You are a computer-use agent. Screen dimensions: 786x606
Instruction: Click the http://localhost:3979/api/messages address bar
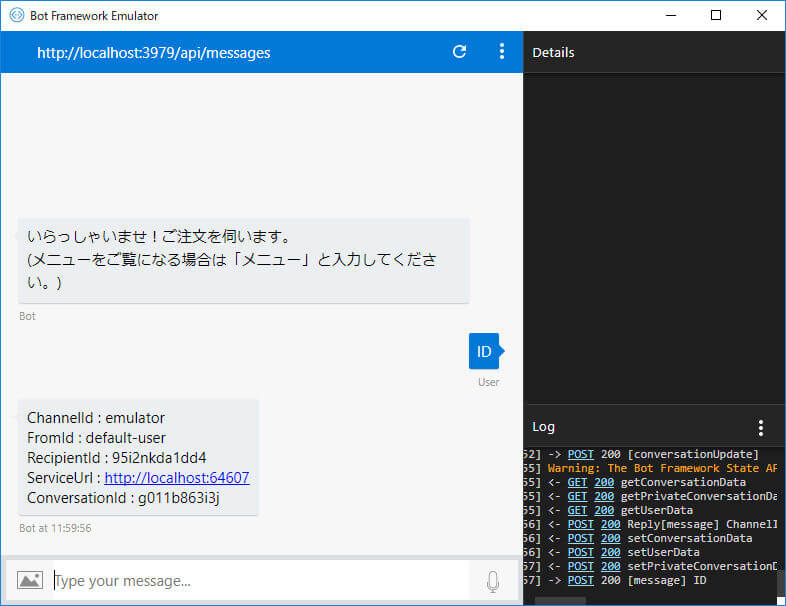click(x=153, y=53)
